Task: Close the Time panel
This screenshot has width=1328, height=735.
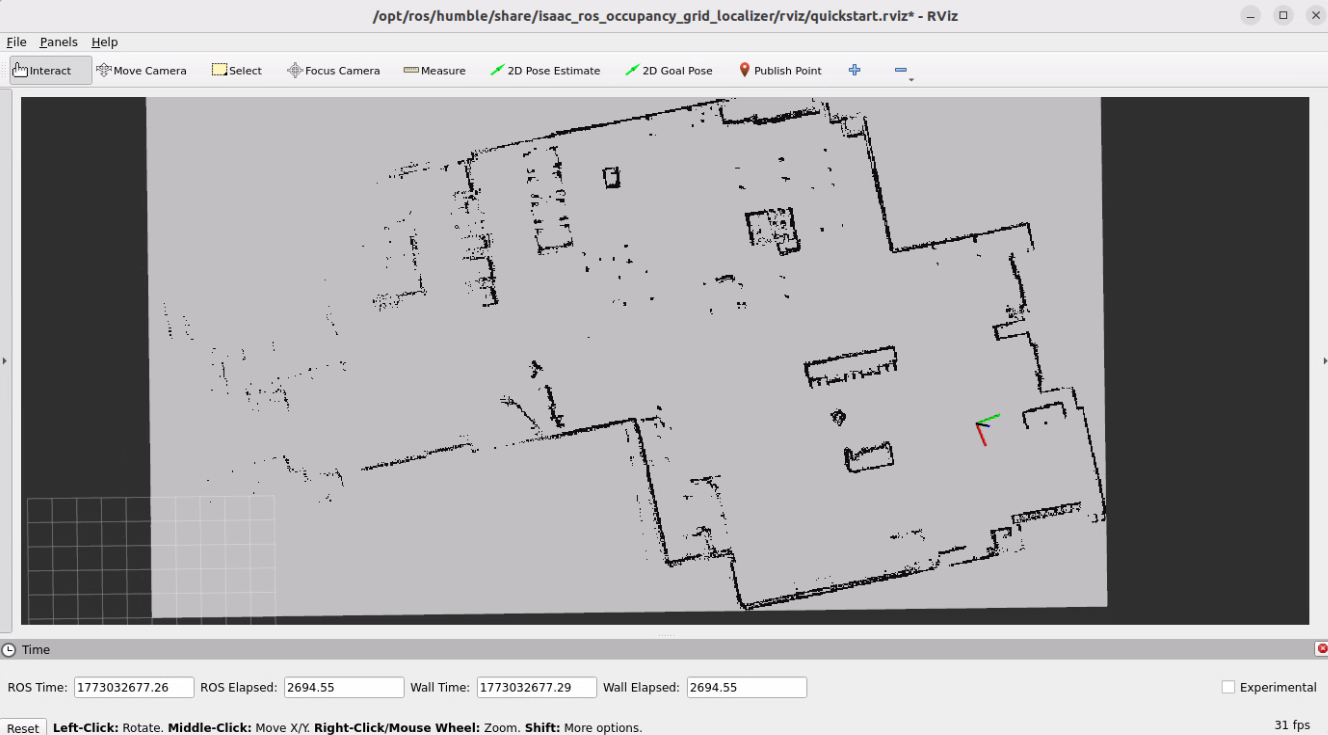Action: [1321, 649]
